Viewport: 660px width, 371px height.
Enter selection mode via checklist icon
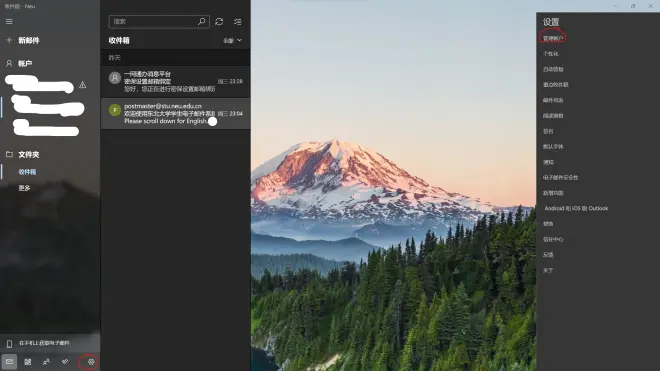[238, 21]
